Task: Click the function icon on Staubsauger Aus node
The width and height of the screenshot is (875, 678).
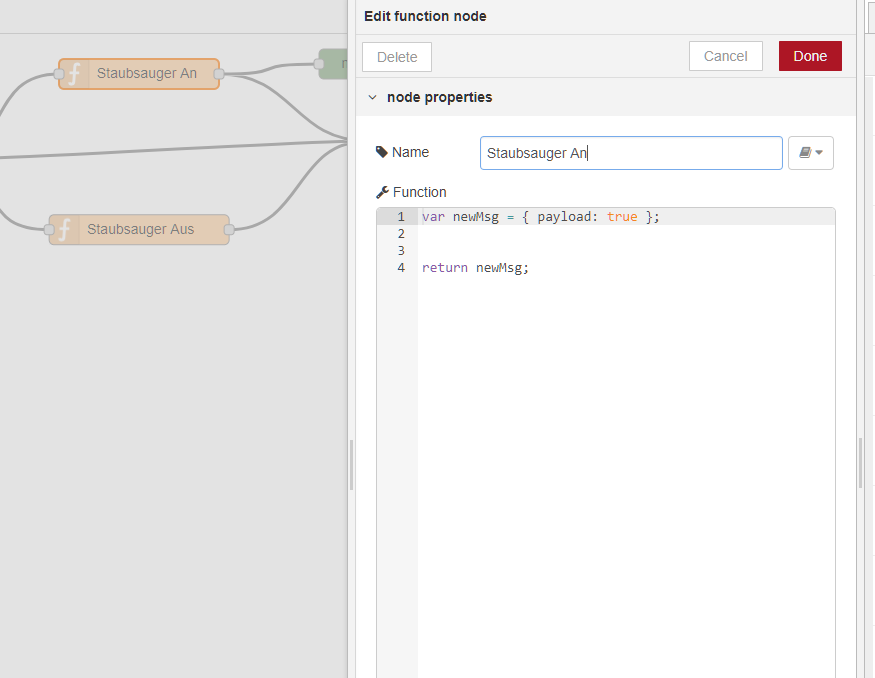Action: pyautogui.click(x=65, y=229)
